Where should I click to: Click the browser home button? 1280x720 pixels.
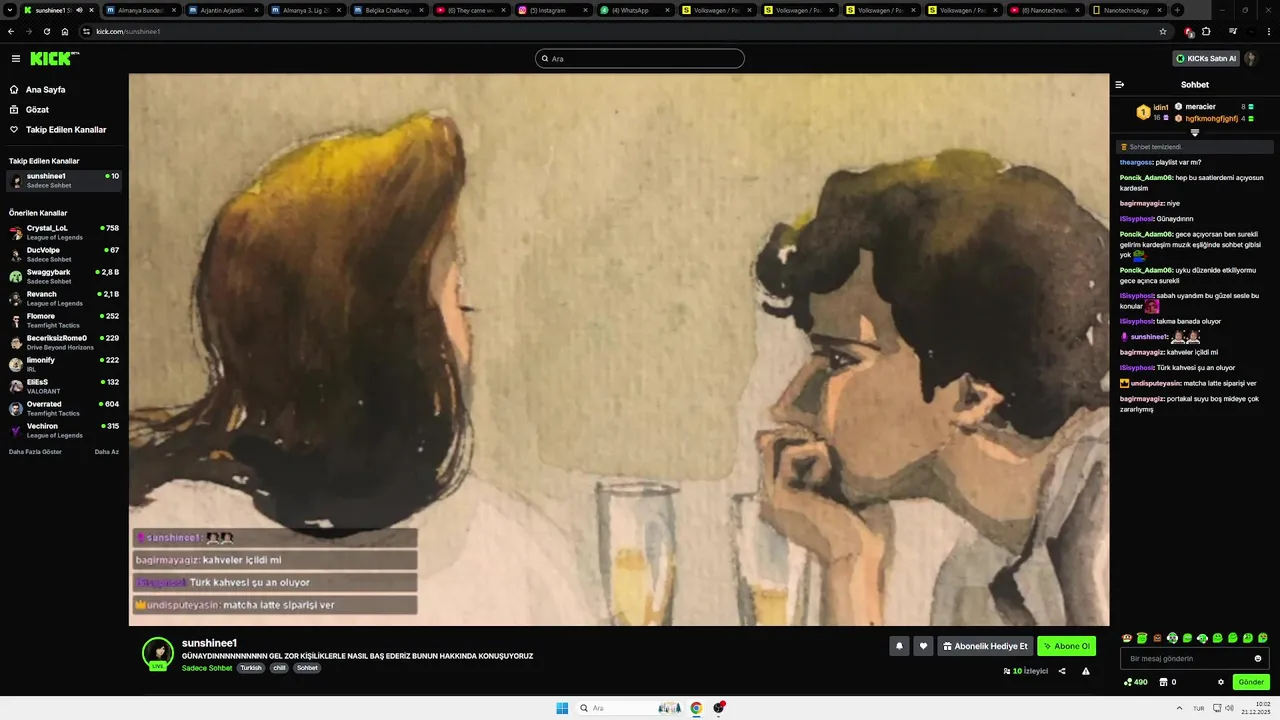click(65, 31)
